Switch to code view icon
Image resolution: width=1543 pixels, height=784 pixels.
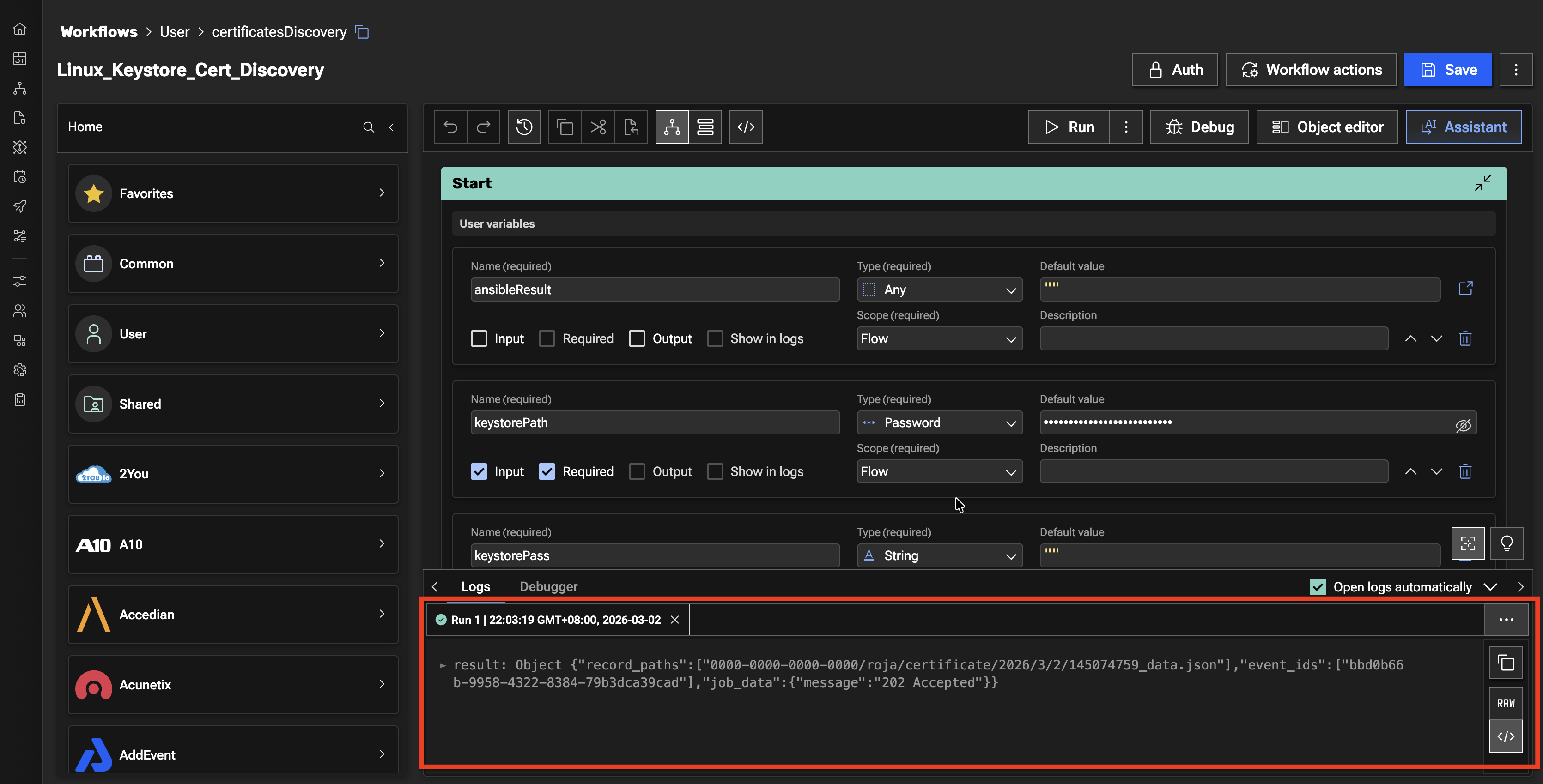tap(746, 127)
